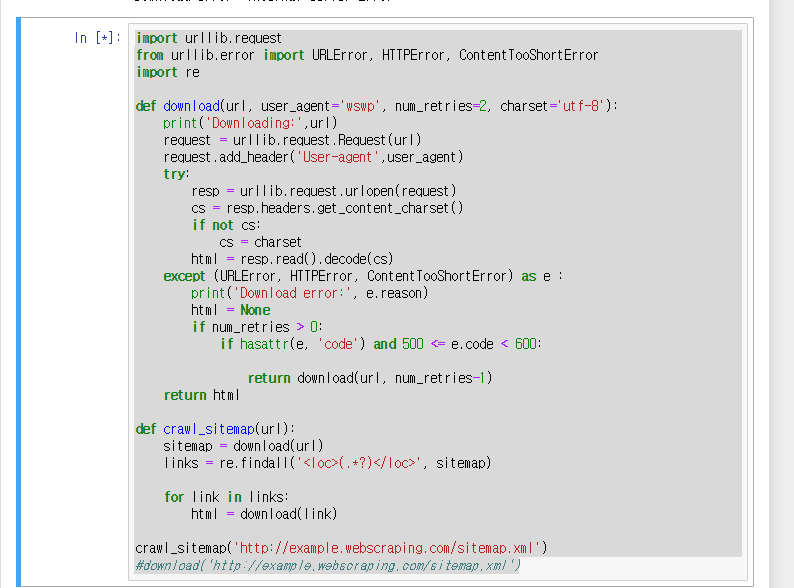Viewport: 794px width, 588px height.
Task: Click the 'from urllib.error import' line
Action: click(367, 55)
